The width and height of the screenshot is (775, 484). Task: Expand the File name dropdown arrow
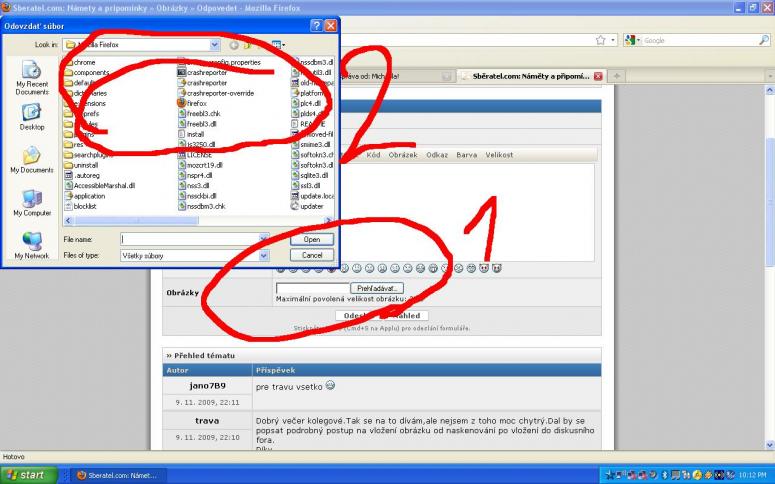pyautogui.click(x=264, y=239)
